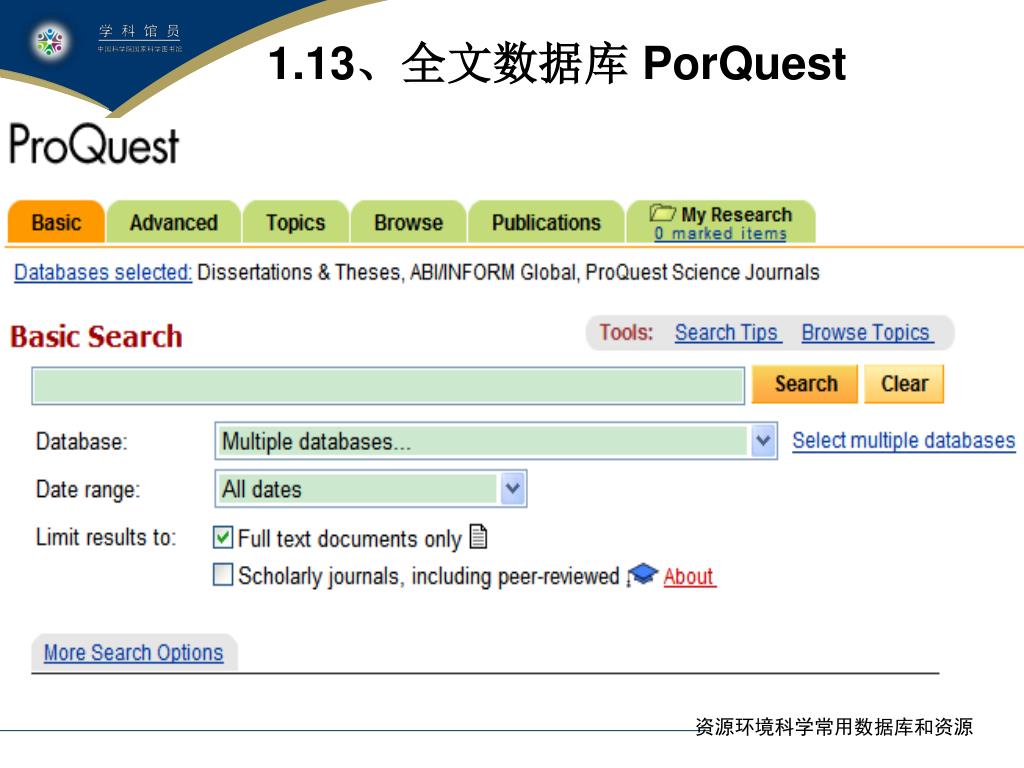
Task: Click Select multiple databases link
Action: [x=904, y=441]
